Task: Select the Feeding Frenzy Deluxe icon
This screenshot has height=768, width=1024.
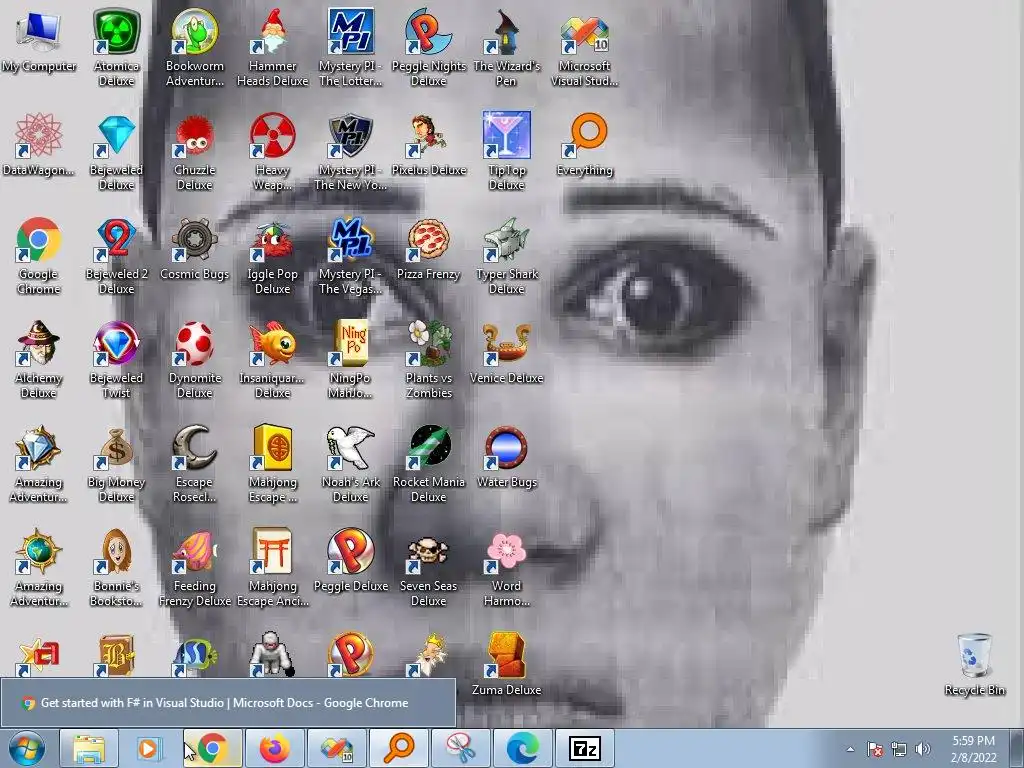Action: coord(195,568)
